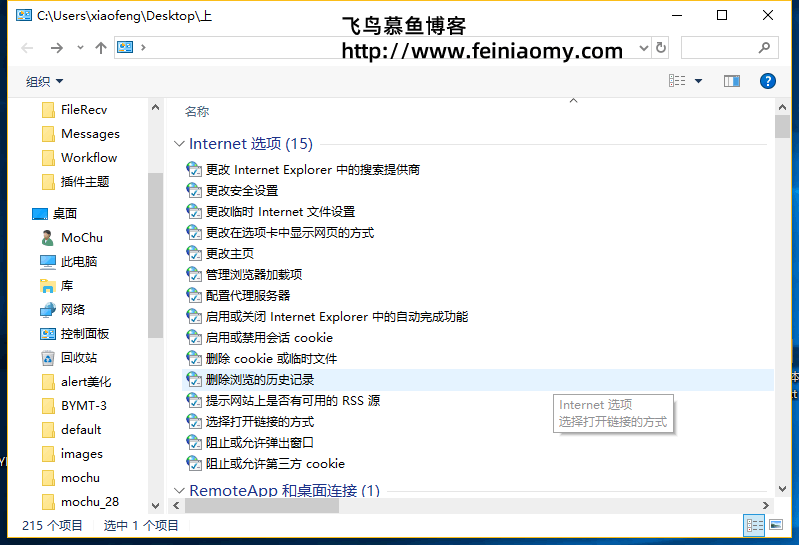The height and width of the screenshot is (545, 799).
Task: Select the Messages folder in sidebar
Action: tap(81, 133)
